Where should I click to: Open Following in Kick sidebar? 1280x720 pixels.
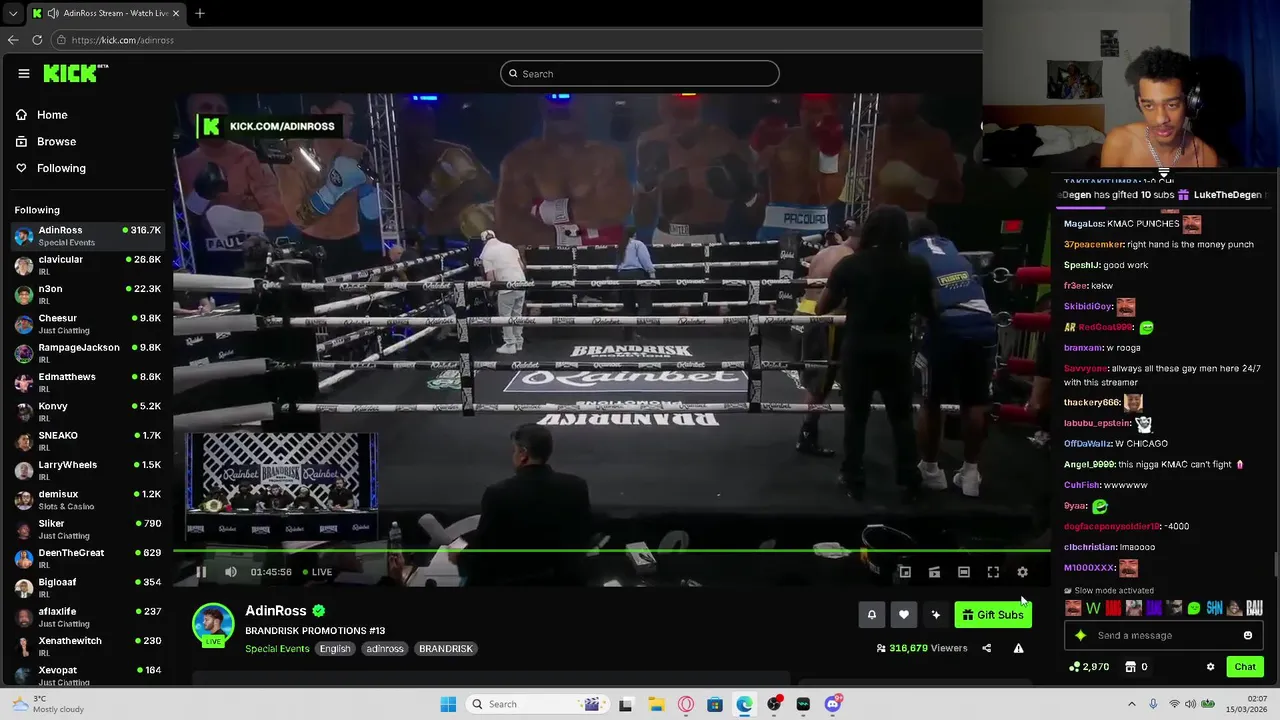(51, 168)
